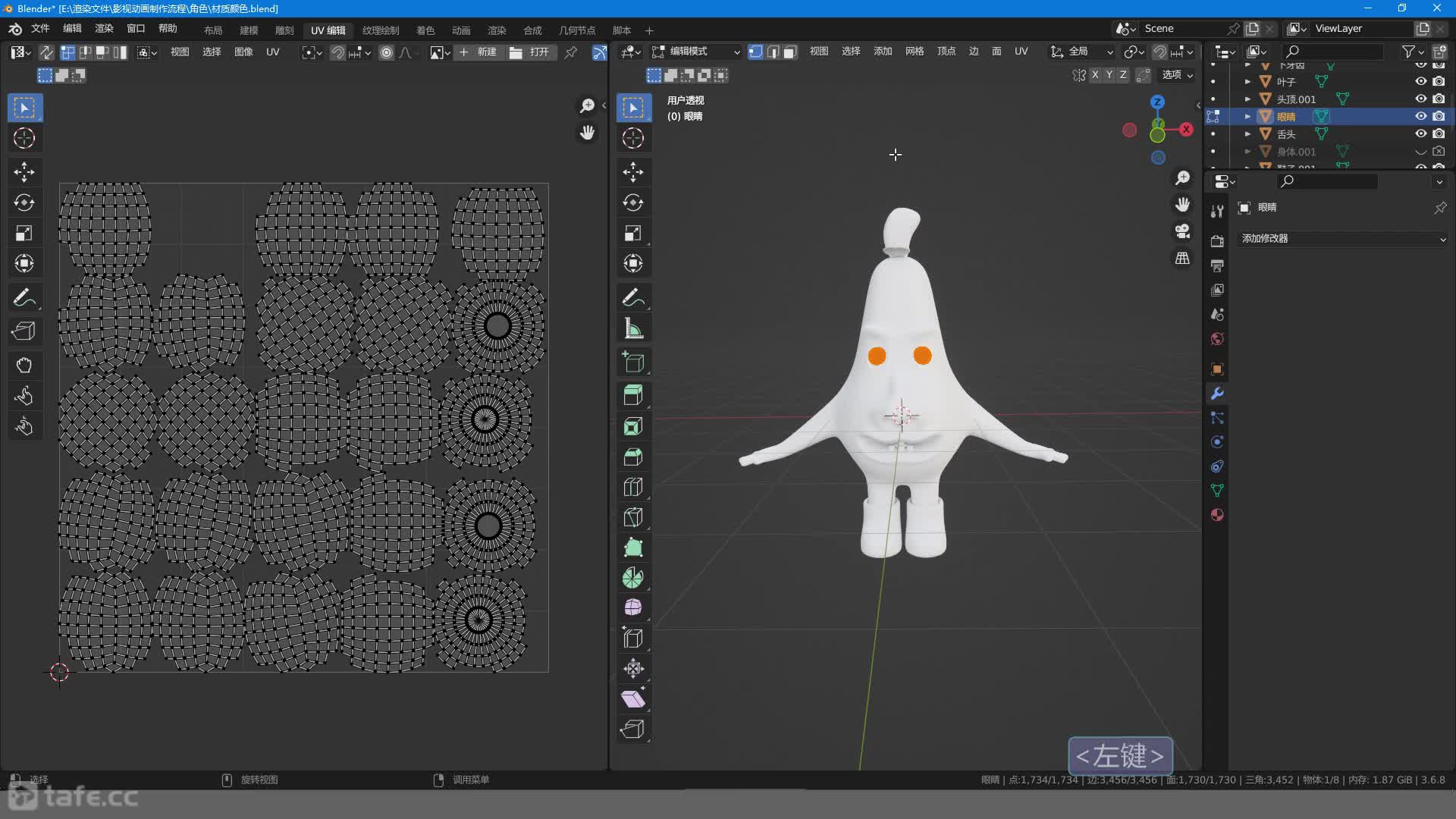Select the Scale tool in 3D viewport
1456x819 pixels.
tap(633, 233)
